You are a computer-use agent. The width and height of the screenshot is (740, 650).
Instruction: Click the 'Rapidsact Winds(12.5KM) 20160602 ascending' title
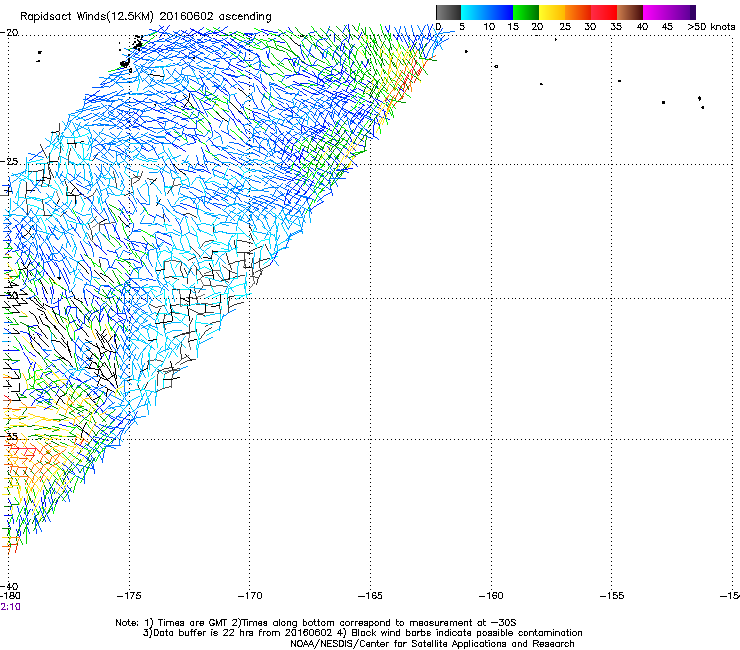(x=146, y=17)
